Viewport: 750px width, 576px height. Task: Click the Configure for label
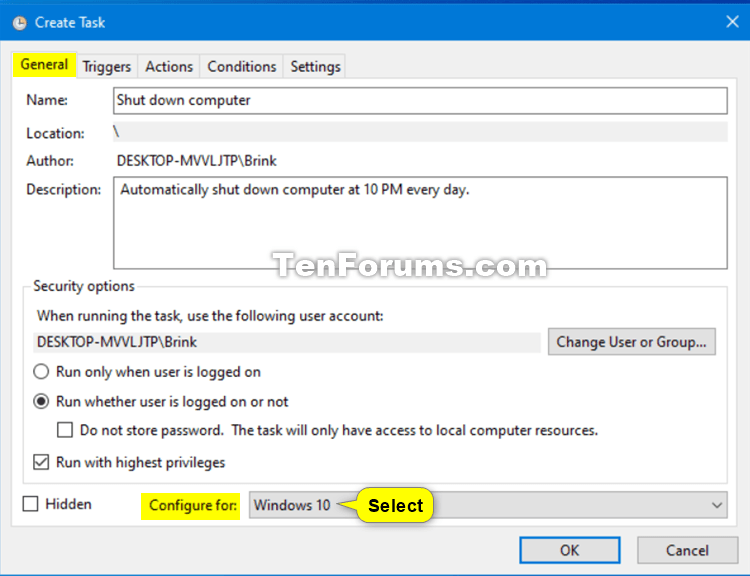(x=192, y=505)
